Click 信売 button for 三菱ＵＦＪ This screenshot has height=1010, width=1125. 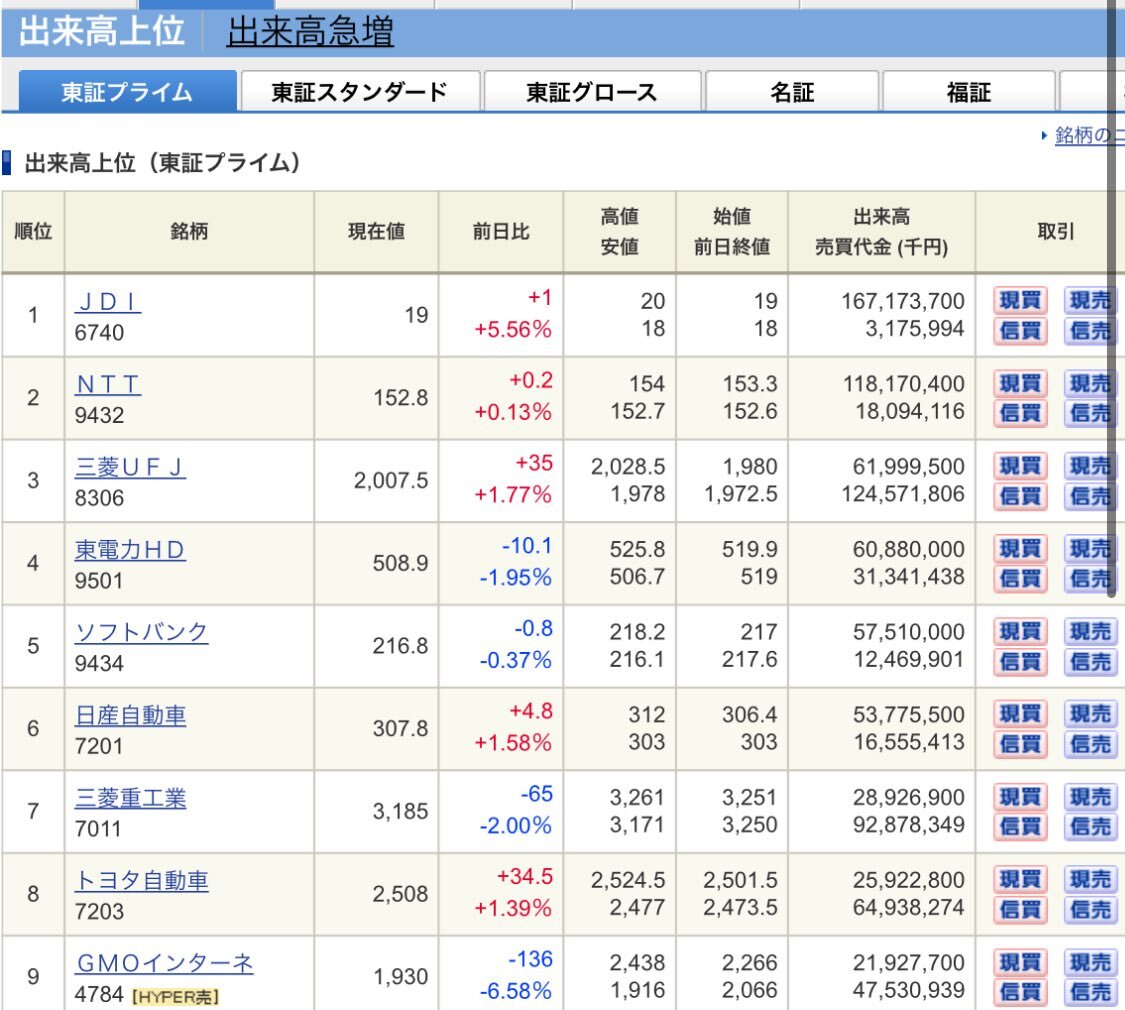coord(1090,496)
